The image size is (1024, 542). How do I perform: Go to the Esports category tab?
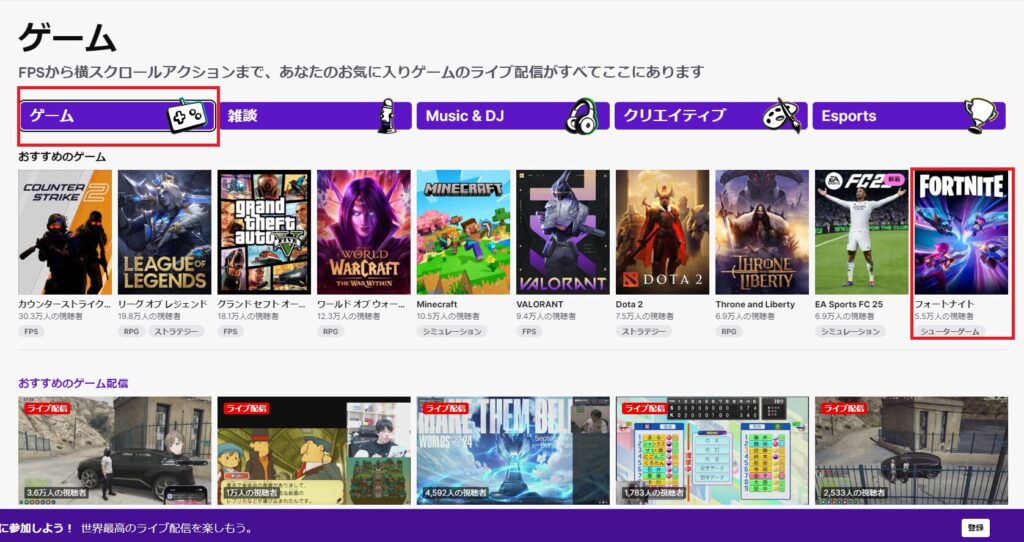[909, 116]
